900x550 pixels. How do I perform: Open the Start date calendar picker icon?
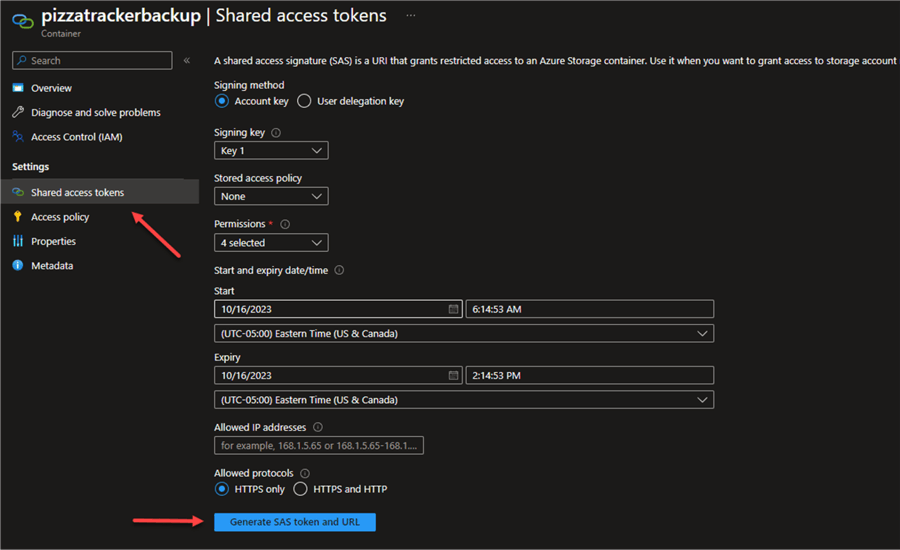454,310
